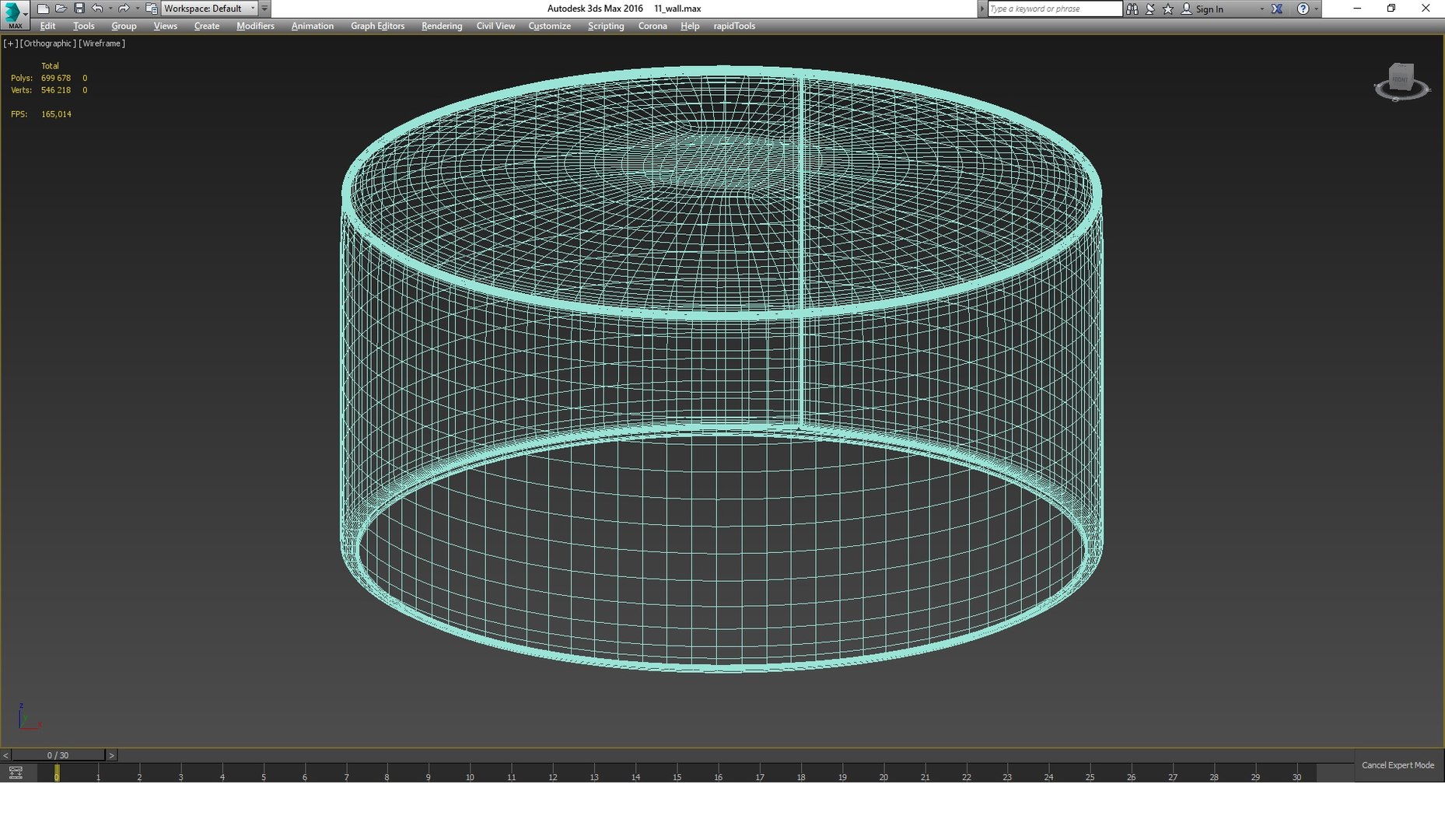Image resolution: width=1445 pixels, height=840 pixels.
Task: Click the Project Folder icon
Action: point(151,9)
